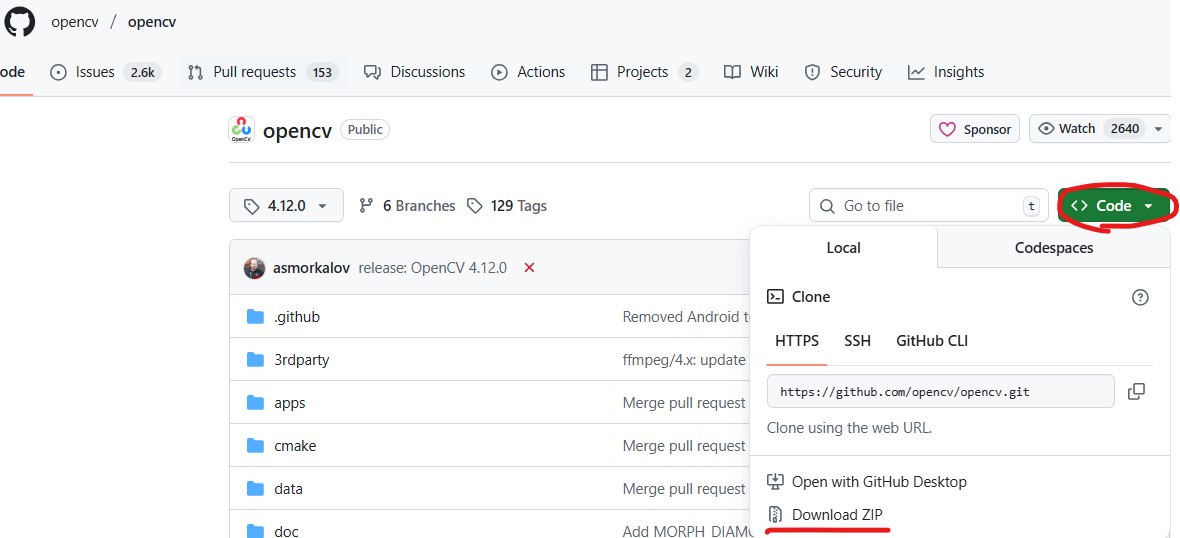Open the opencv repository link in breadcrumb

[x=152, y=22]
